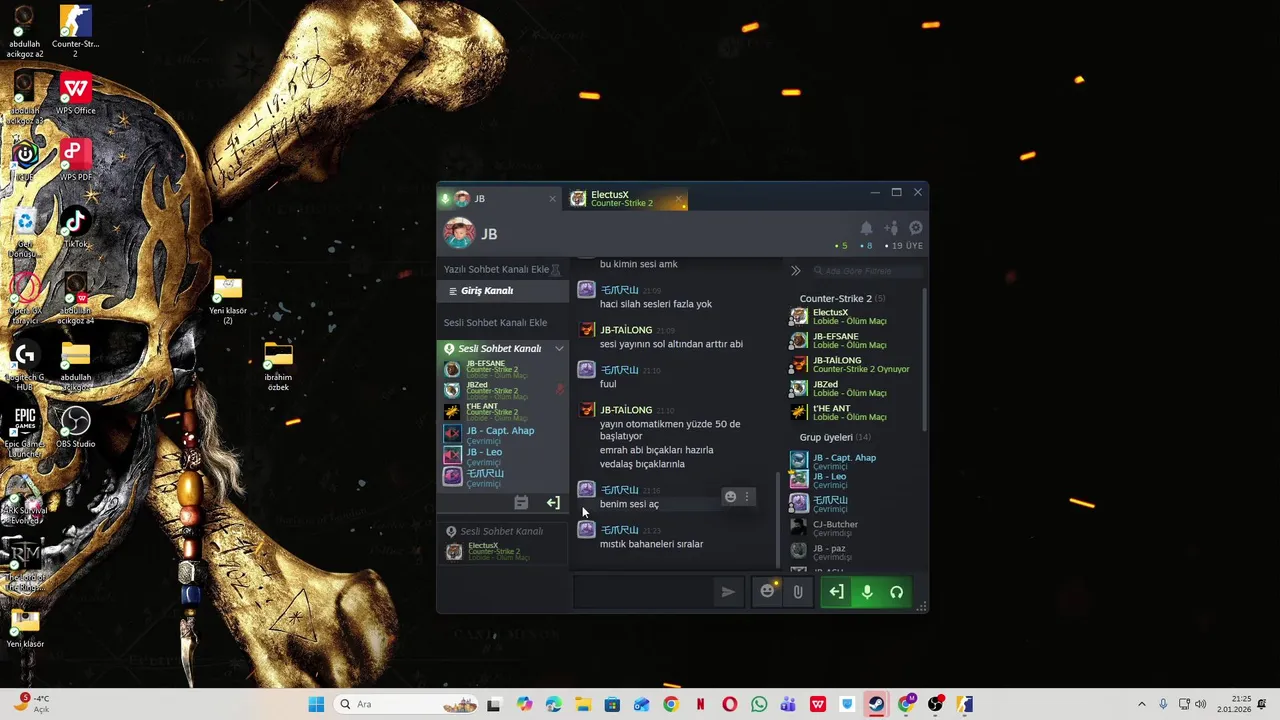Viewport: 1280px width, 720px height.
Task: Add reaction emoji on 'benim sesi aç' message
Action: [x=730, y=497]
